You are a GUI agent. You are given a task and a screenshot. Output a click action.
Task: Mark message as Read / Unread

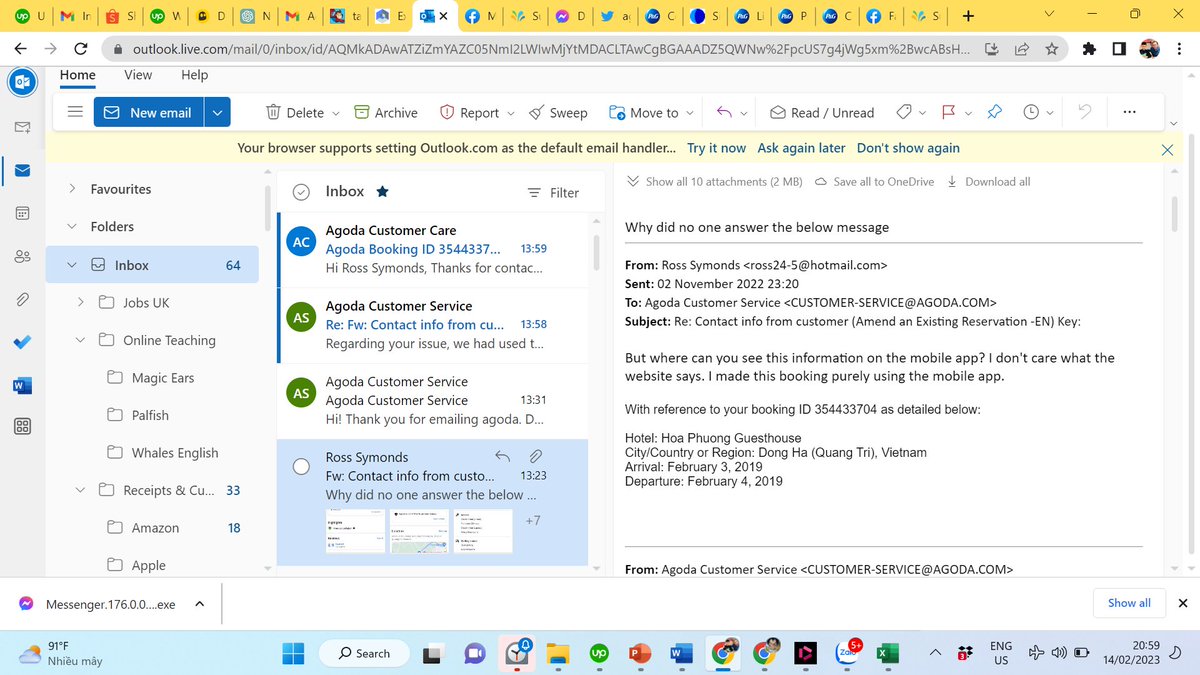(821, 113)
